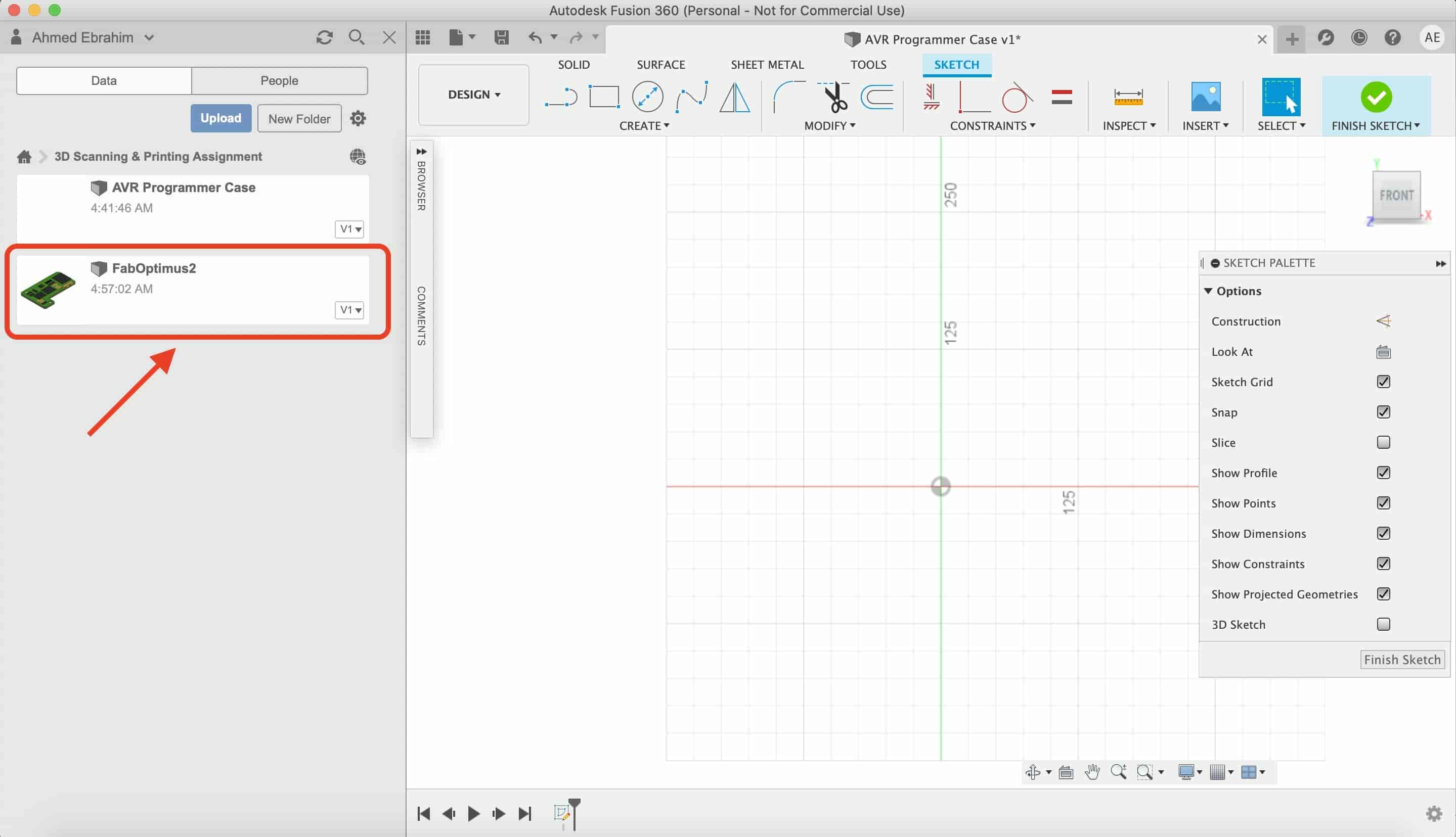Viewport: 1456px width, 837px height.
Task: Toggle the 3D Sketch checkbox
Action: point(1384,624)
